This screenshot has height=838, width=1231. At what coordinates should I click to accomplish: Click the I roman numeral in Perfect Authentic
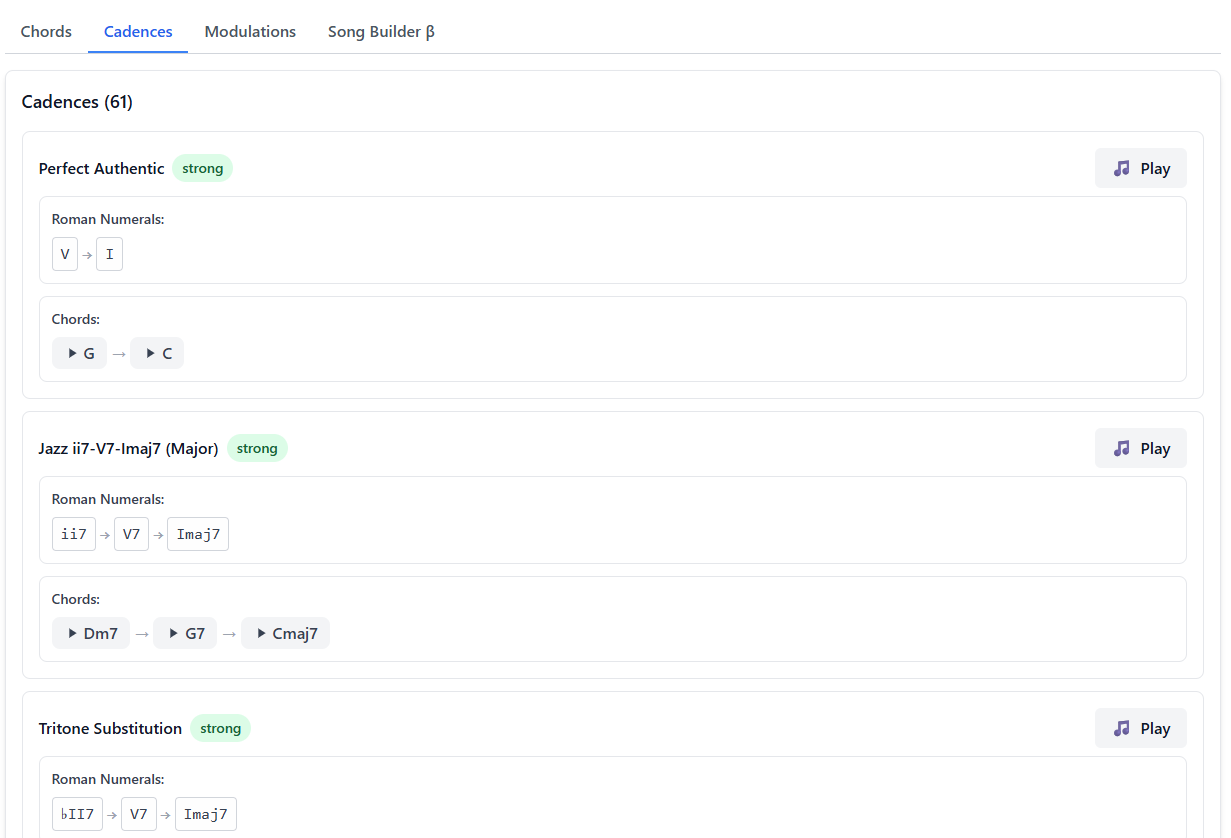[x=109, y=254]
